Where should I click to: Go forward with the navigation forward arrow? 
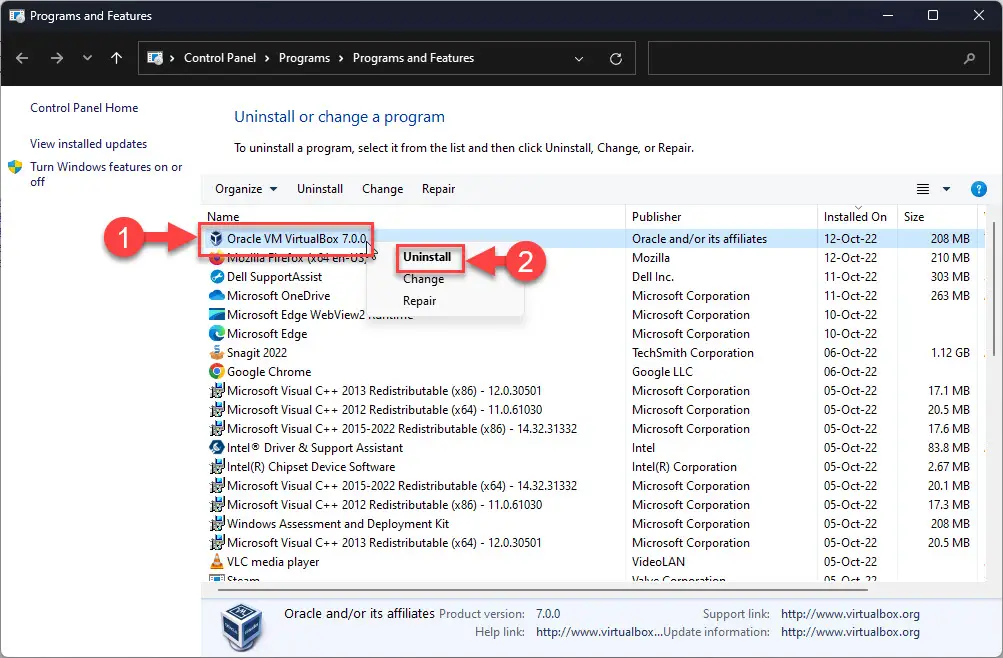[57, 58]
